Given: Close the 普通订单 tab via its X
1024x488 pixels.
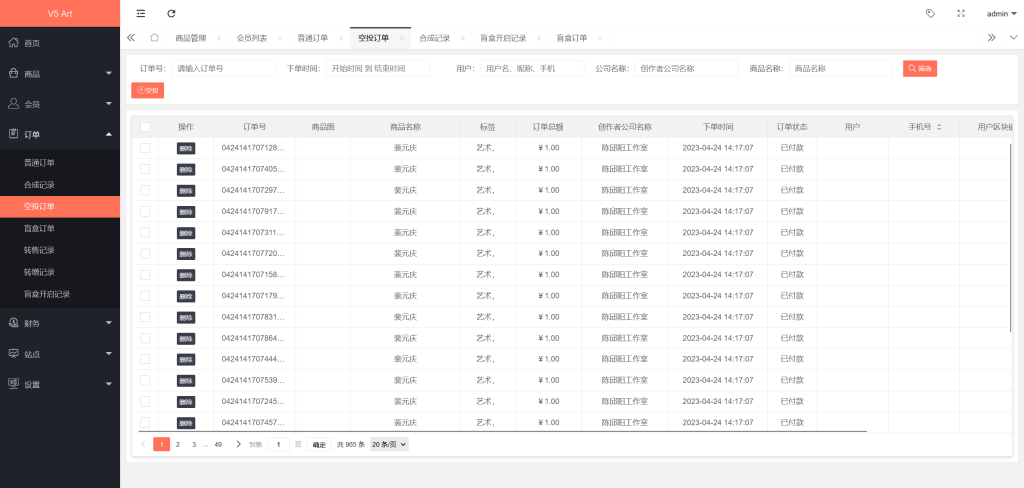Looking at the screenshot, I should point(341,38).
